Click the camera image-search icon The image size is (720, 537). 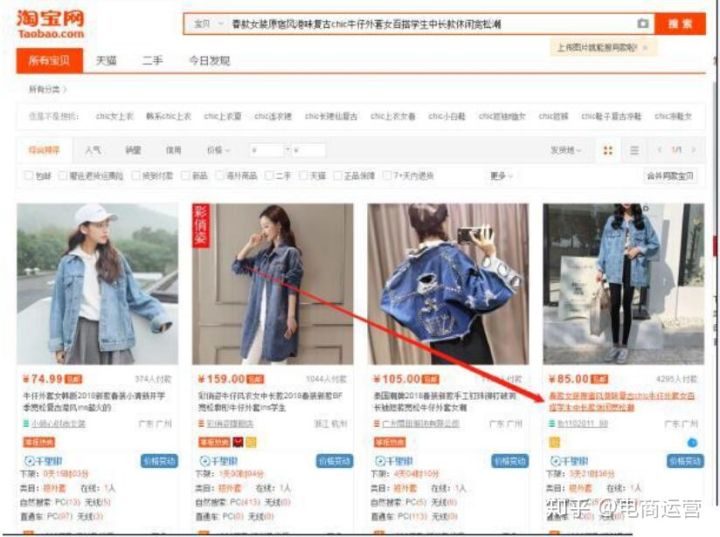pyautogui.click(x=643, y=23)
